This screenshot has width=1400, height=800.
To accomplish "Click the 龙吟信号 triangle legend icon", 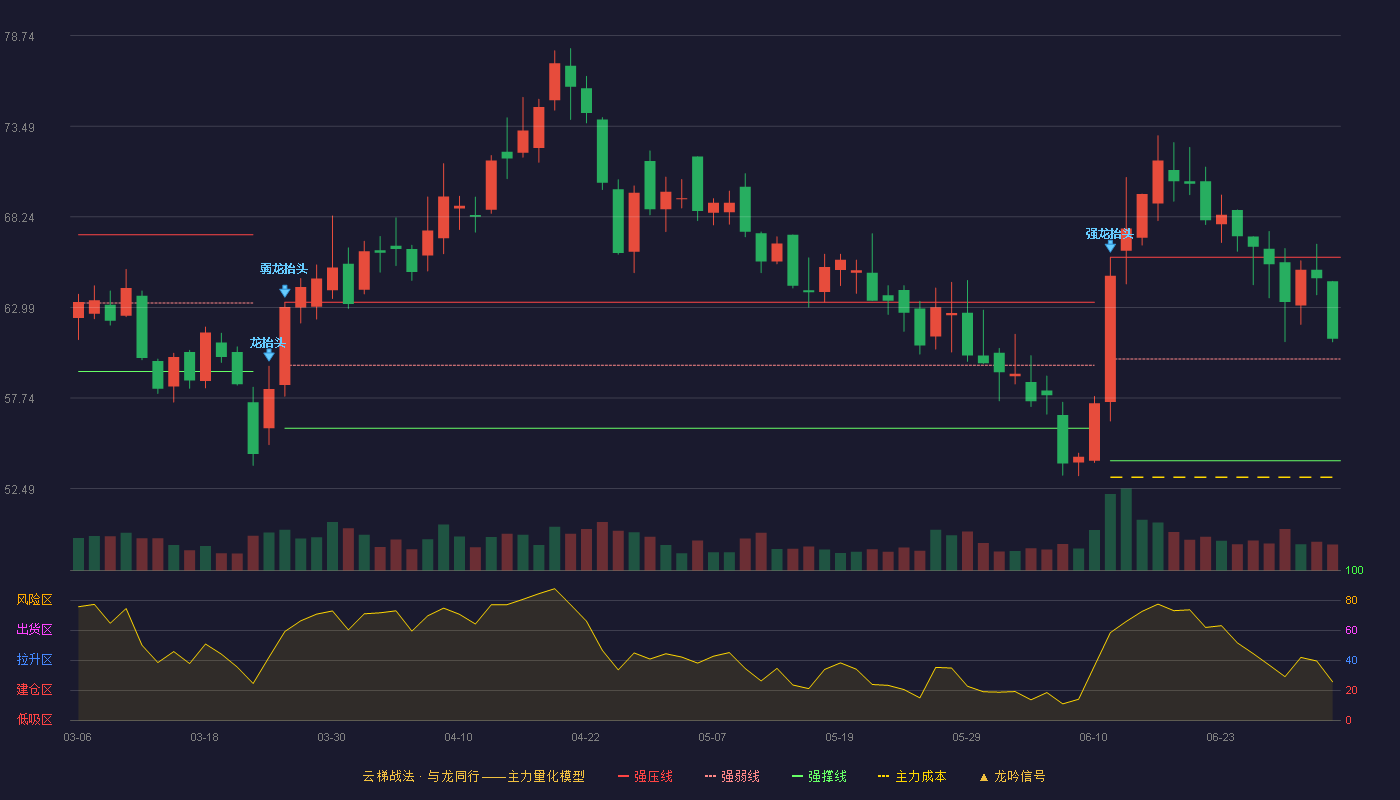I will click(x=984, y=777).
